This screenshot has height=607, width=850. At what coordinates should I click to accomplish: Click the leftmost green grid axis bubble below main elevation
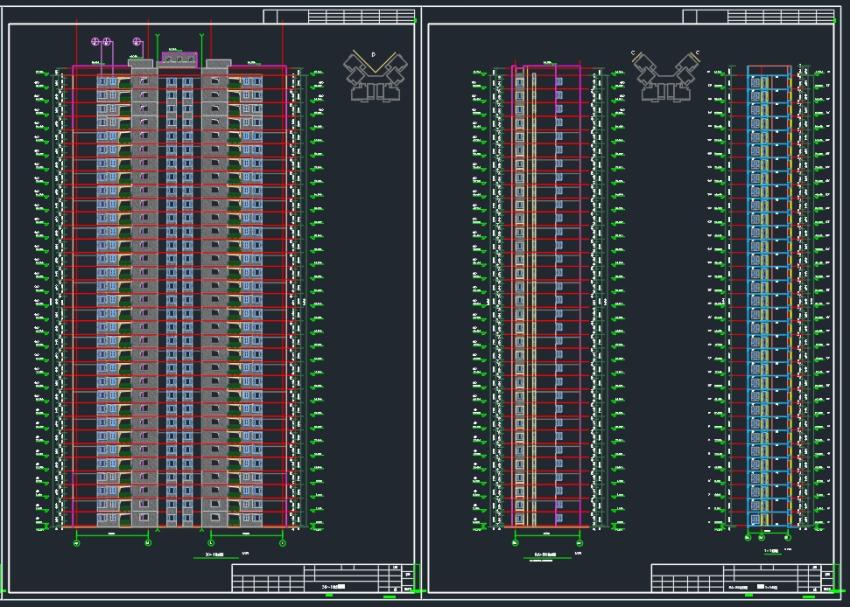click(x=78, y=543)
